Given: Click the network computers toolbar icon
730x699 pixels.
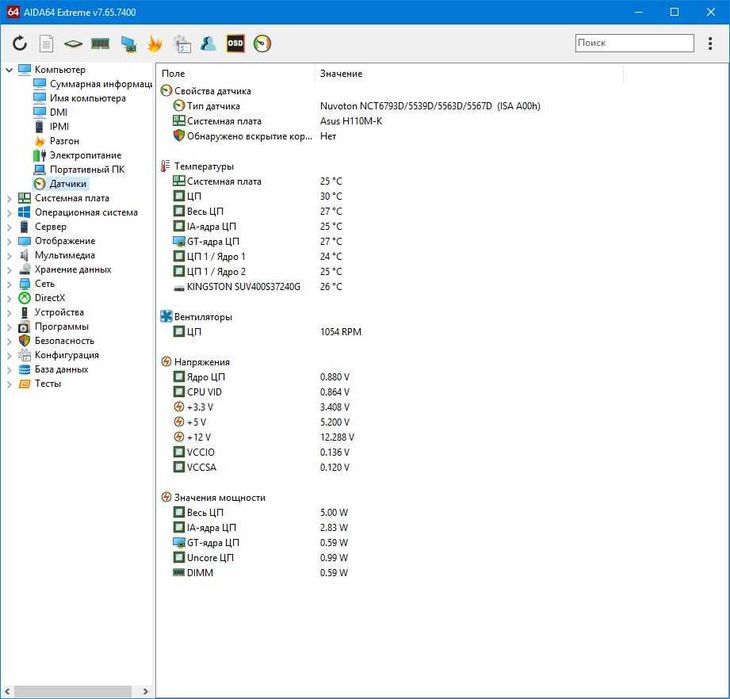Looking at the screenshot, I should 128,44.
